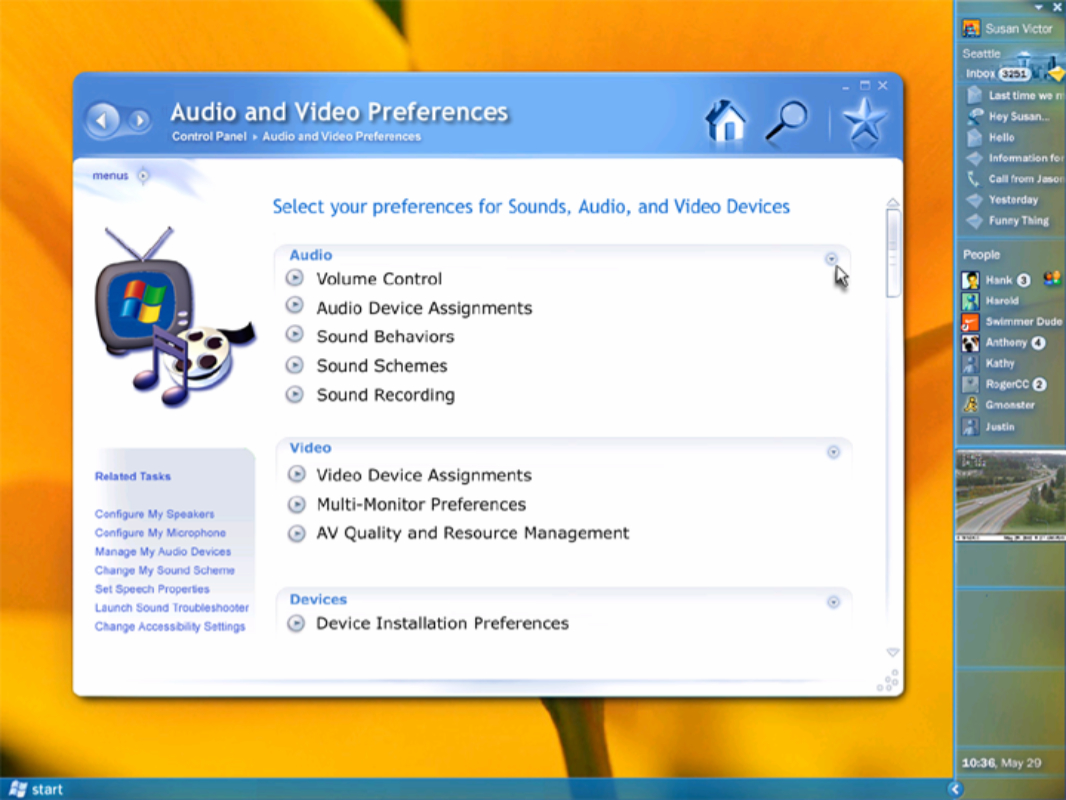Collapse the Devices section chevron
Viewport: 1066px width, 800px height.
pos(833,603)
